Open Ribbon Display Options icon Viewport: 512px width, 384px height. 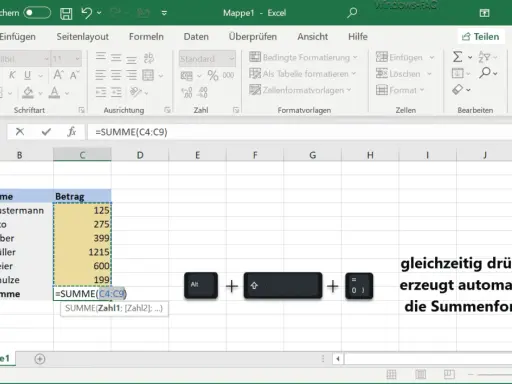point(484,13)
